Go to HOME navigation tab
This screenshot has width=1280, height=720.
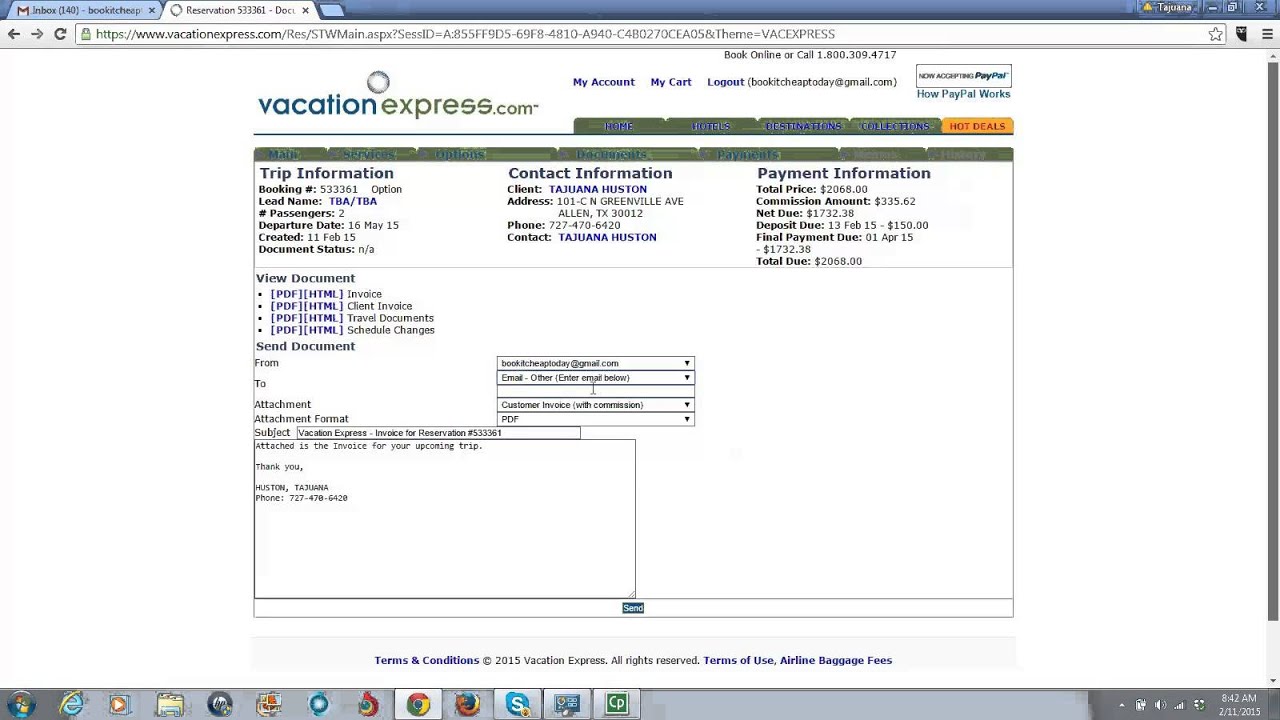[x=619, y=126]
